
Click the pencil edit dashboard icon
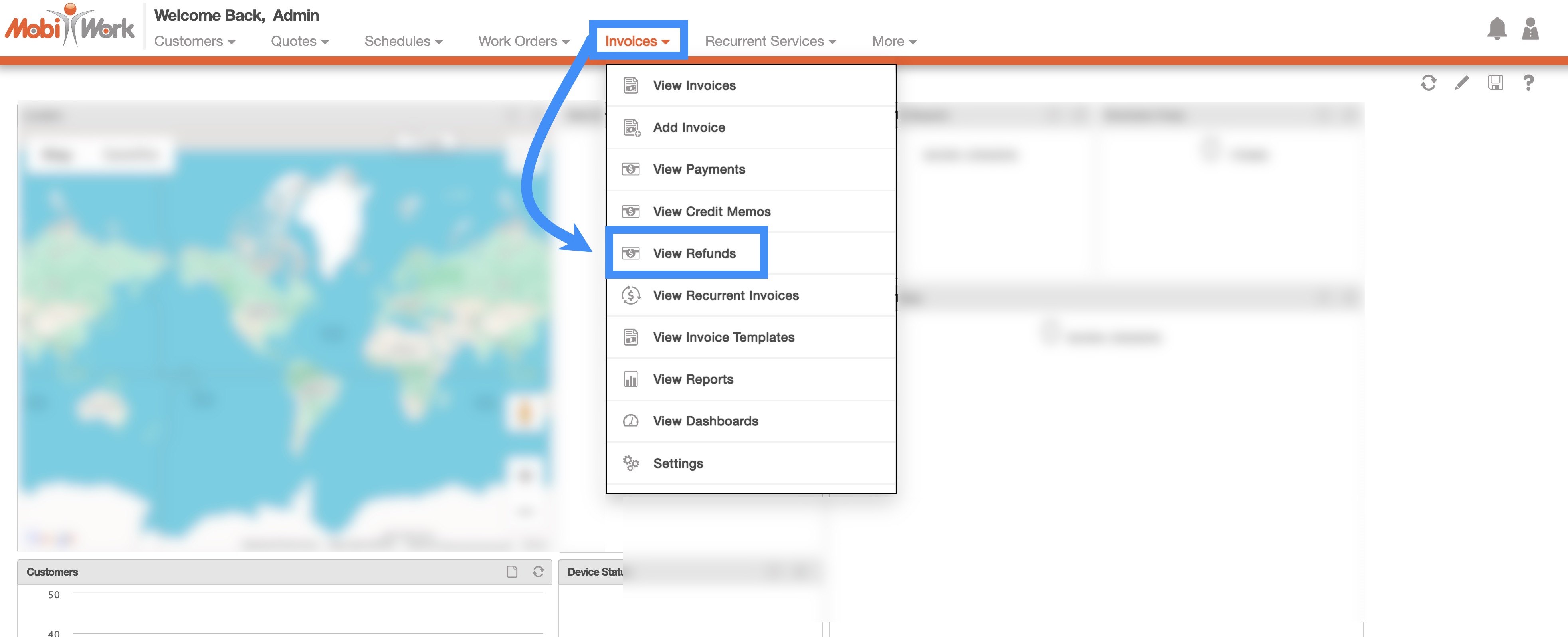click(1461, 83)
